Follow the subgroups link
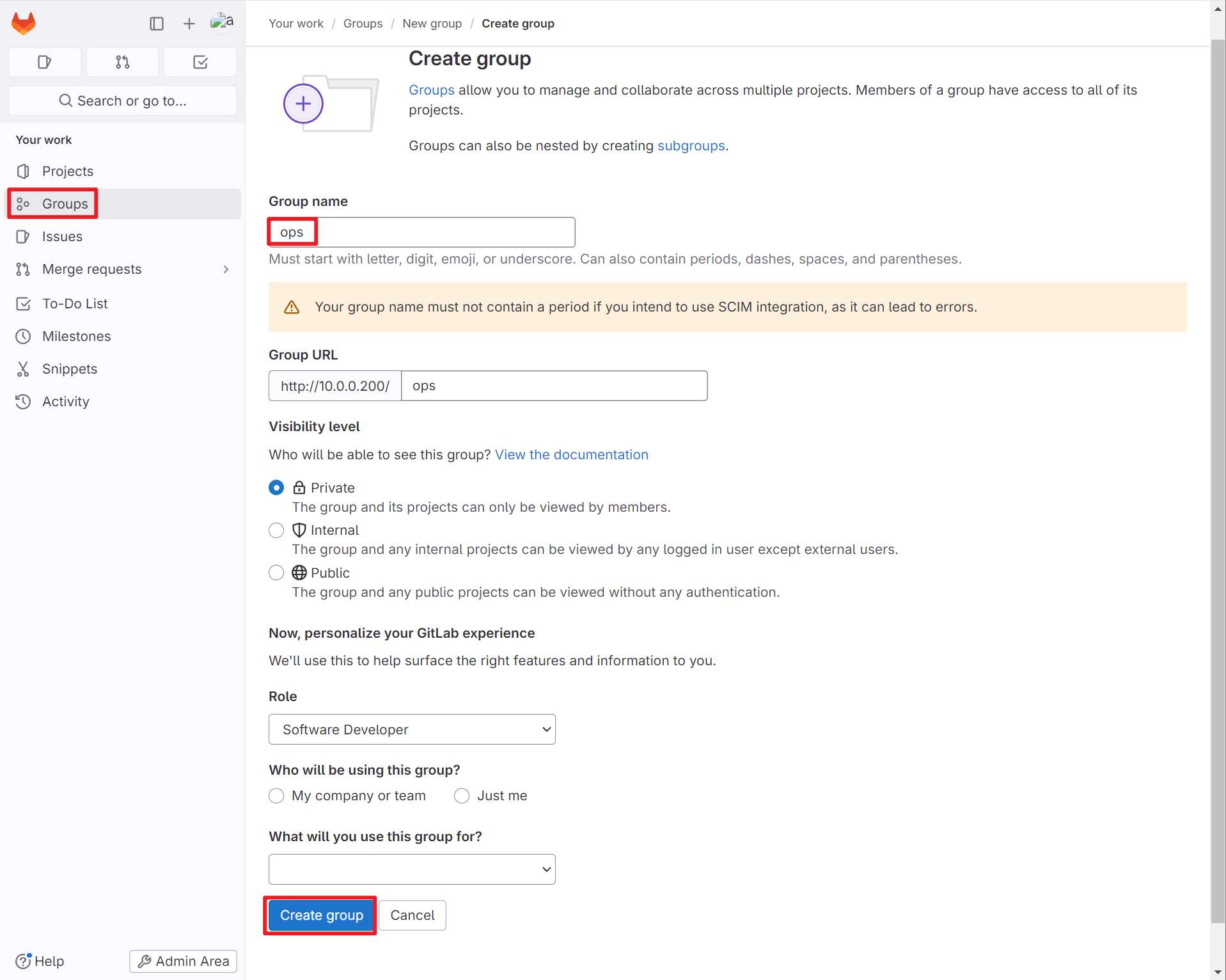Screen dimensions: 1226x980 click(x=691, y=146)
